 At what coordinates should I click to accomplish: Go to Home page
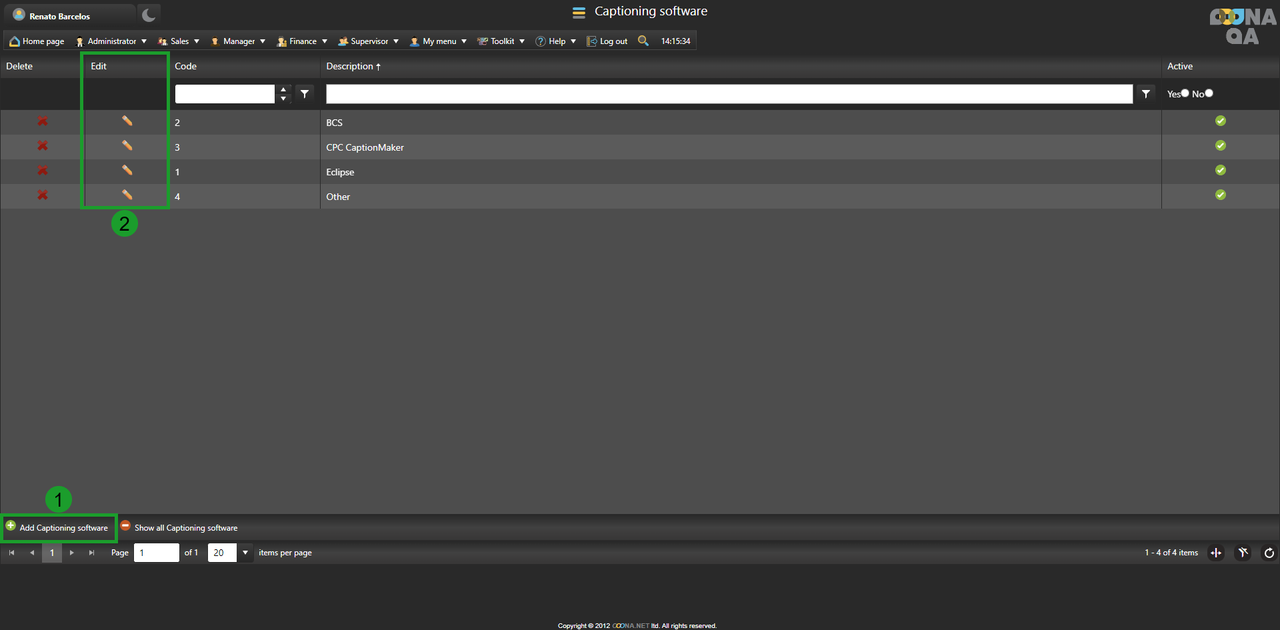pos(37,41)
